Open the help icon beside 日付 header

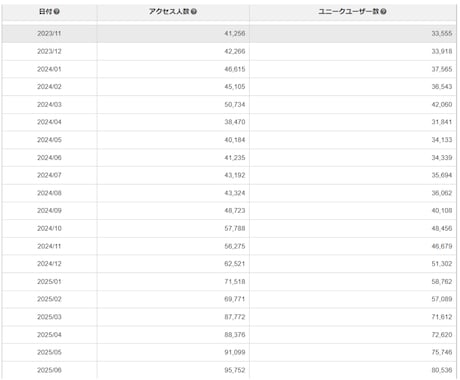pyautogui.click(x=57, y=12)
